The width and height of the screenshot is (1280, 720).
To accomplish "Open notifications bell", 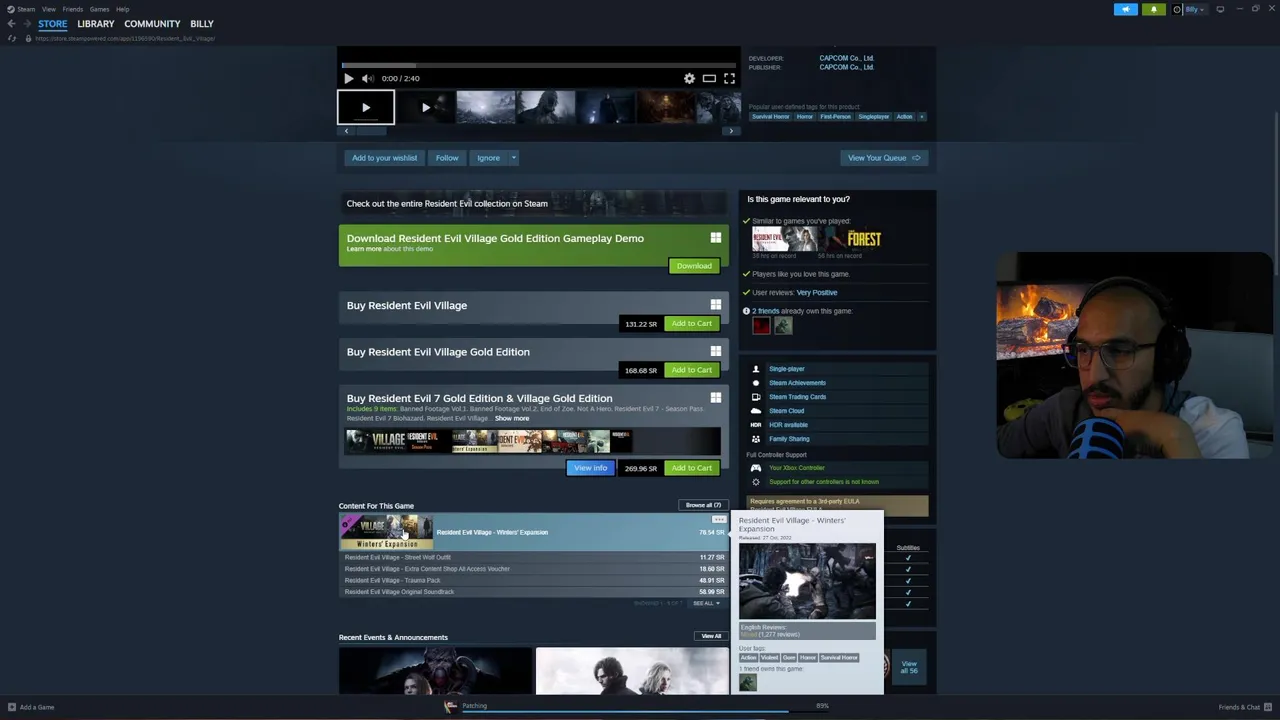I will [x=1153, y=9].
